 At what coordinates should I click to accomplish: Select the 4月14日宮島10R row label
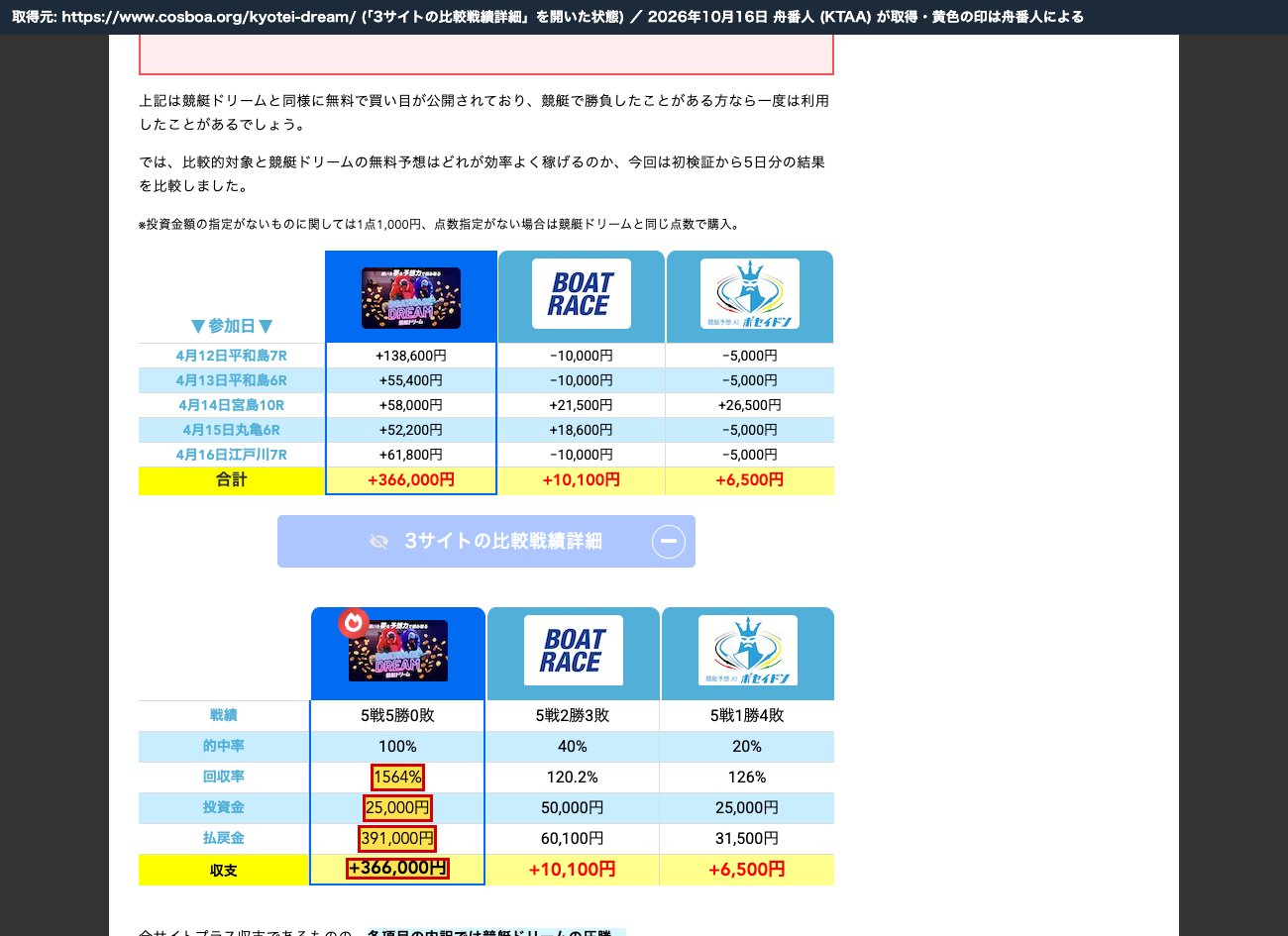point(232,405)
